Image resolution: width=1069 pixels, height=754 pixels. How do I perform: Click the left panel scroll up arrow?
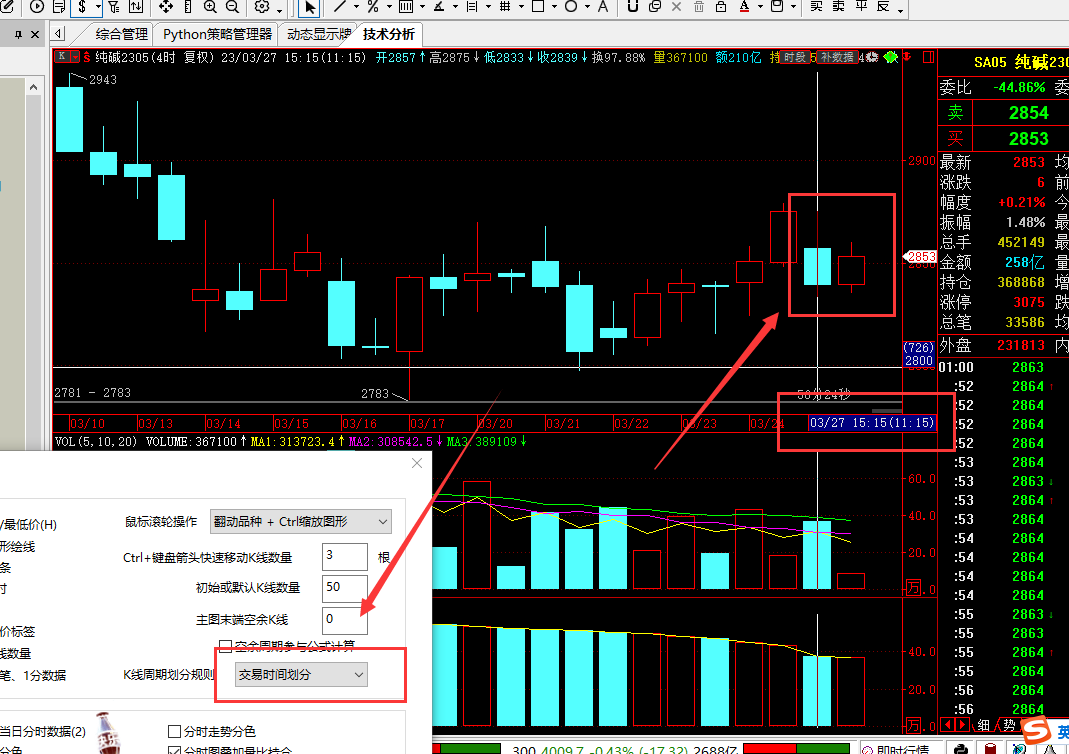click(33, 87)
